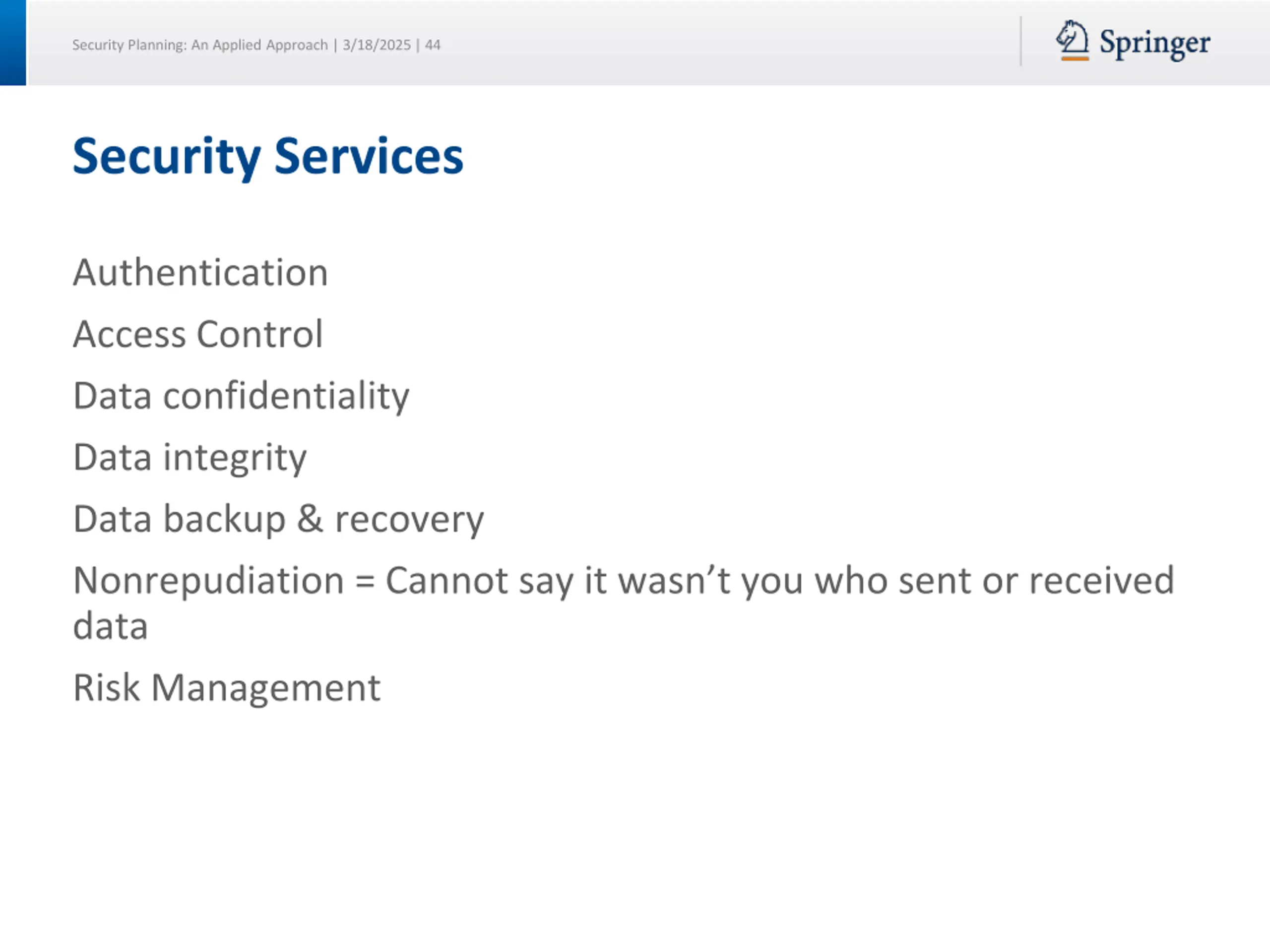Screen dimensions: 1270x952
Task: Click the Authentication line
Action: pos(200,272)
